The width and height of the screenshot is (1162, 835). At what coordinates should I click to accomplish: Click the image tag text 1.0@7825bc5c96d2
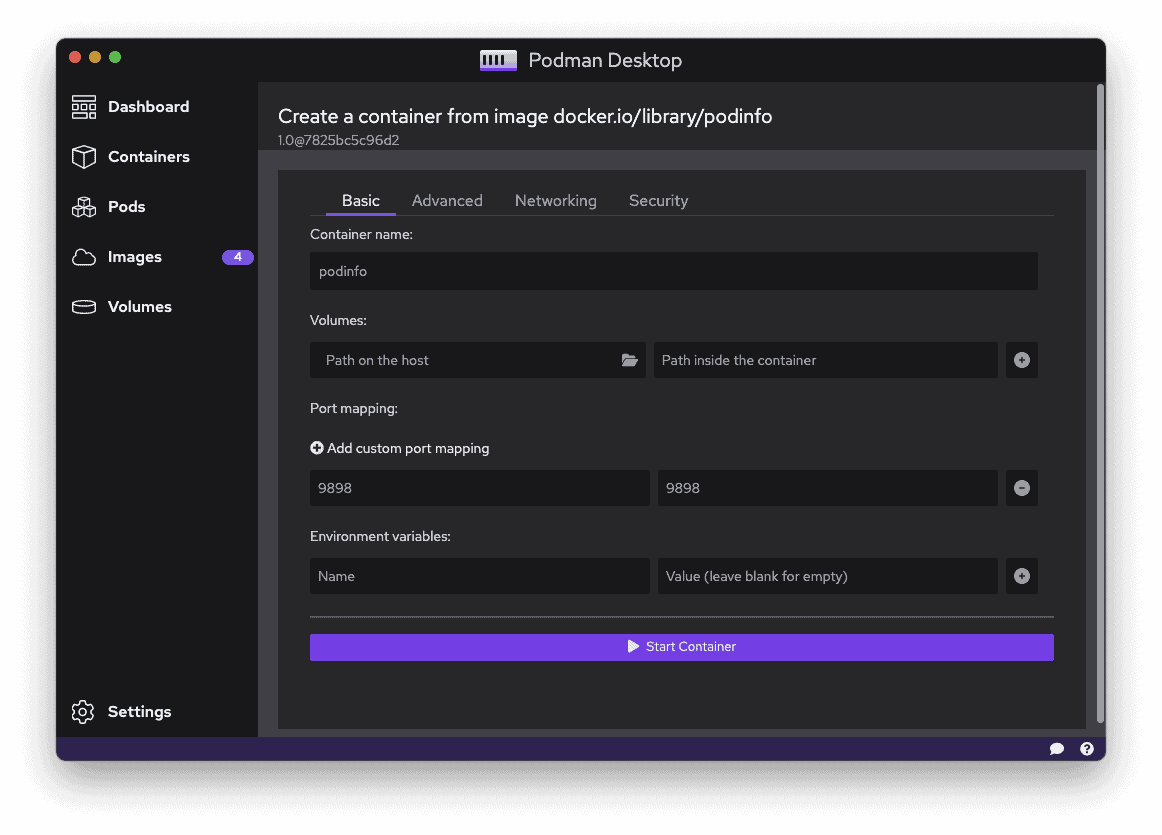click(339, 140)
